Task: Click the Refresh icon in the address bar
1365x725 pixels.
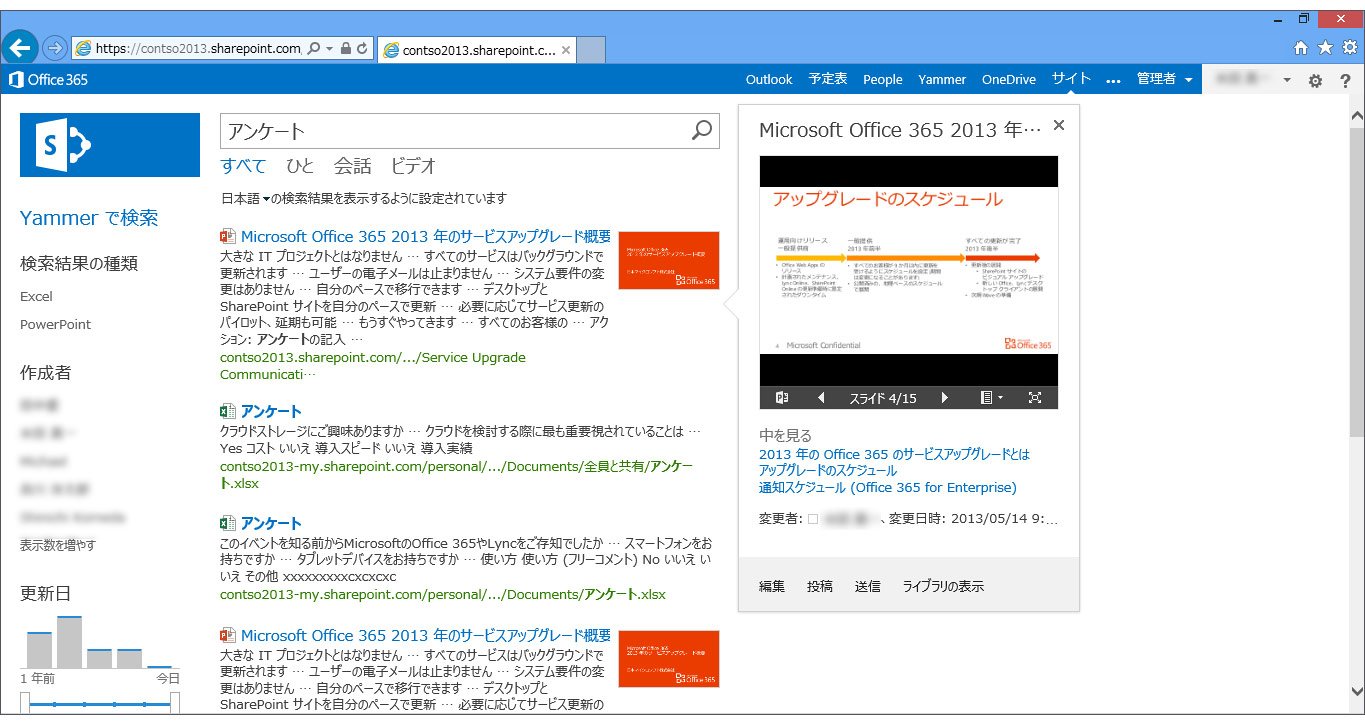Action: [x=362, y=48]
